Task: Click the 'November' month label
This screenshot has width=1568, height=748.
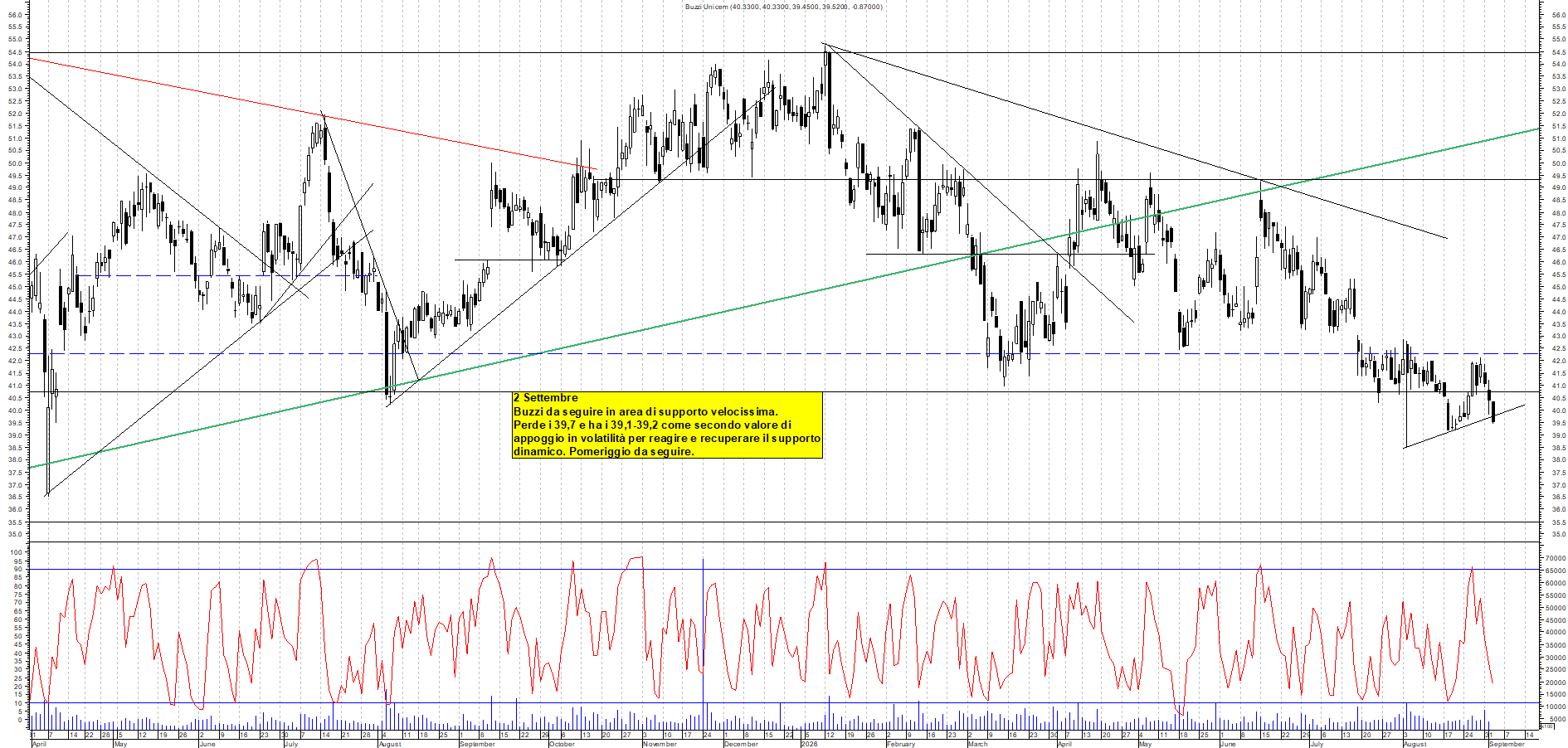Action: tap(660, 744)
